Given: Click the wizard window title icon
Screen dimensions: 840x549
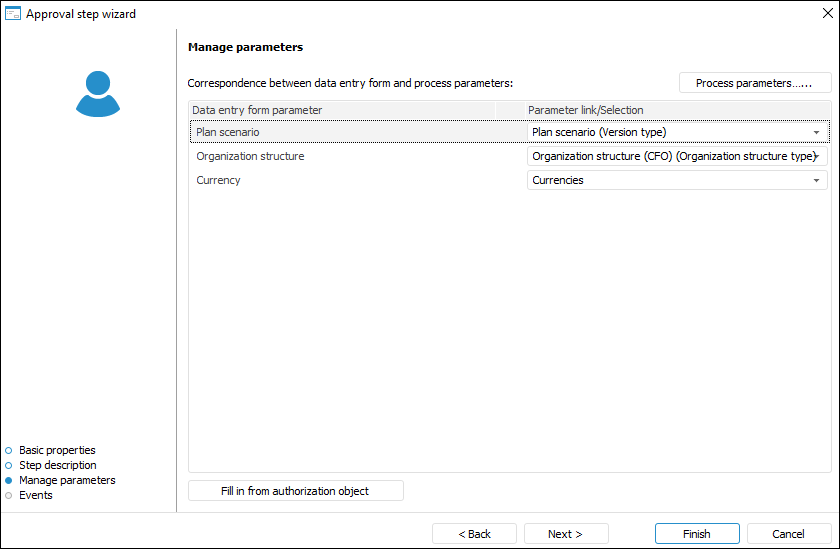Looking at the screenshot, I should point(13,14).
